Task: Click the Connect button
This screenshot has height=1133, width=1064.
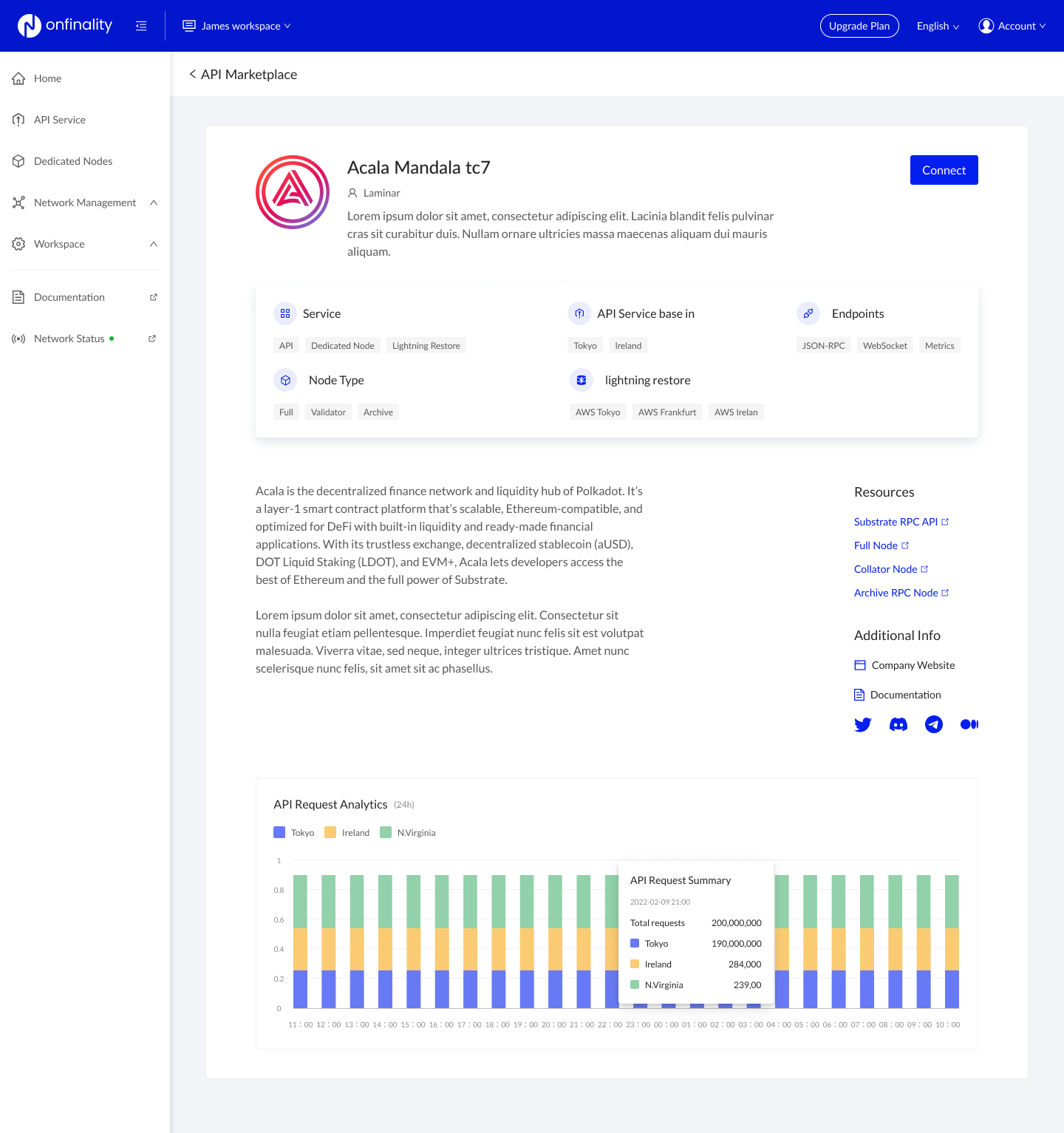Action: pos(944,170)
